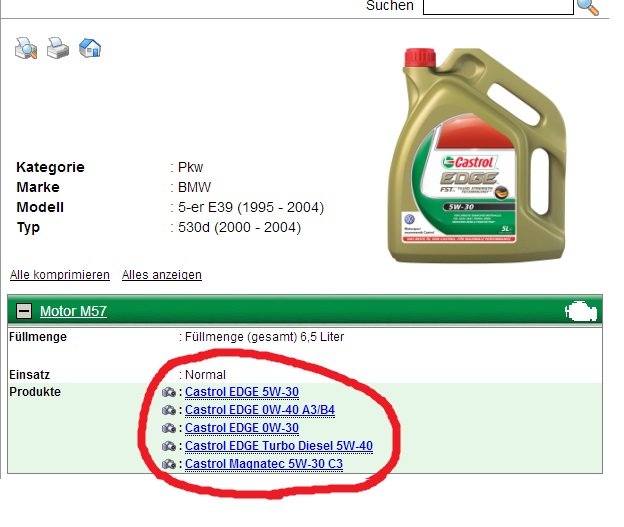Collapse the Motor M57 section
Image resolution: width=624 pixels, height=527 pixels.
pos(23,310)
